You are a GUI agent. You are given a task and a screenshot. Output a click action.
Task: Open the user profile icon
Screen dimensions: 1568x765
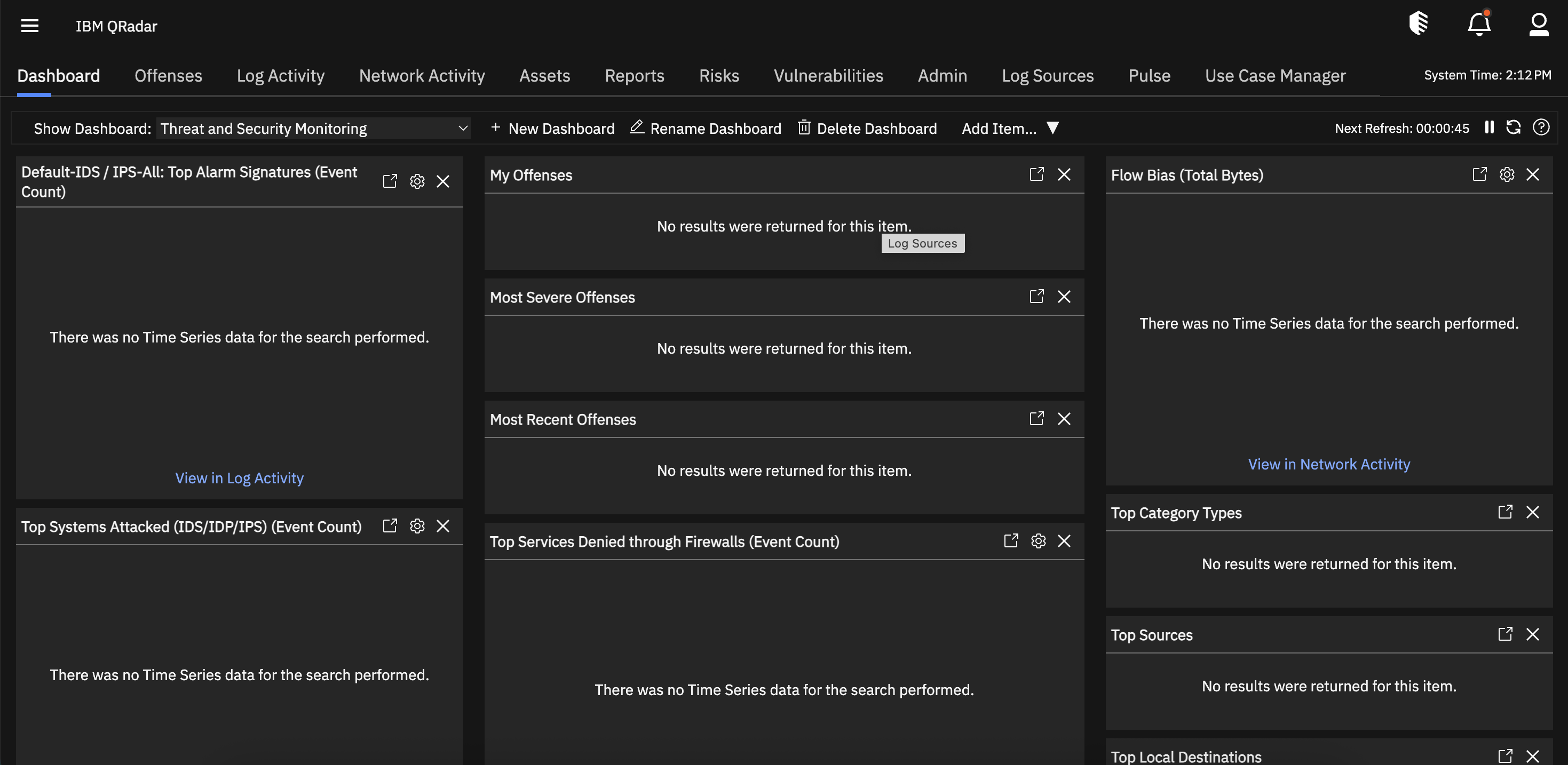tap(1538, 25)
